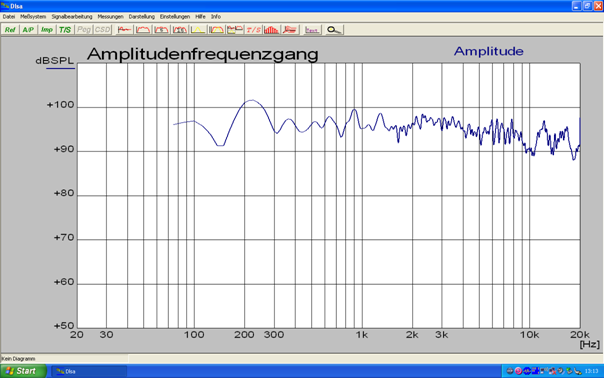Click the greyed-out Peg toolbar button
605x379 pixels.
point(84,30)
